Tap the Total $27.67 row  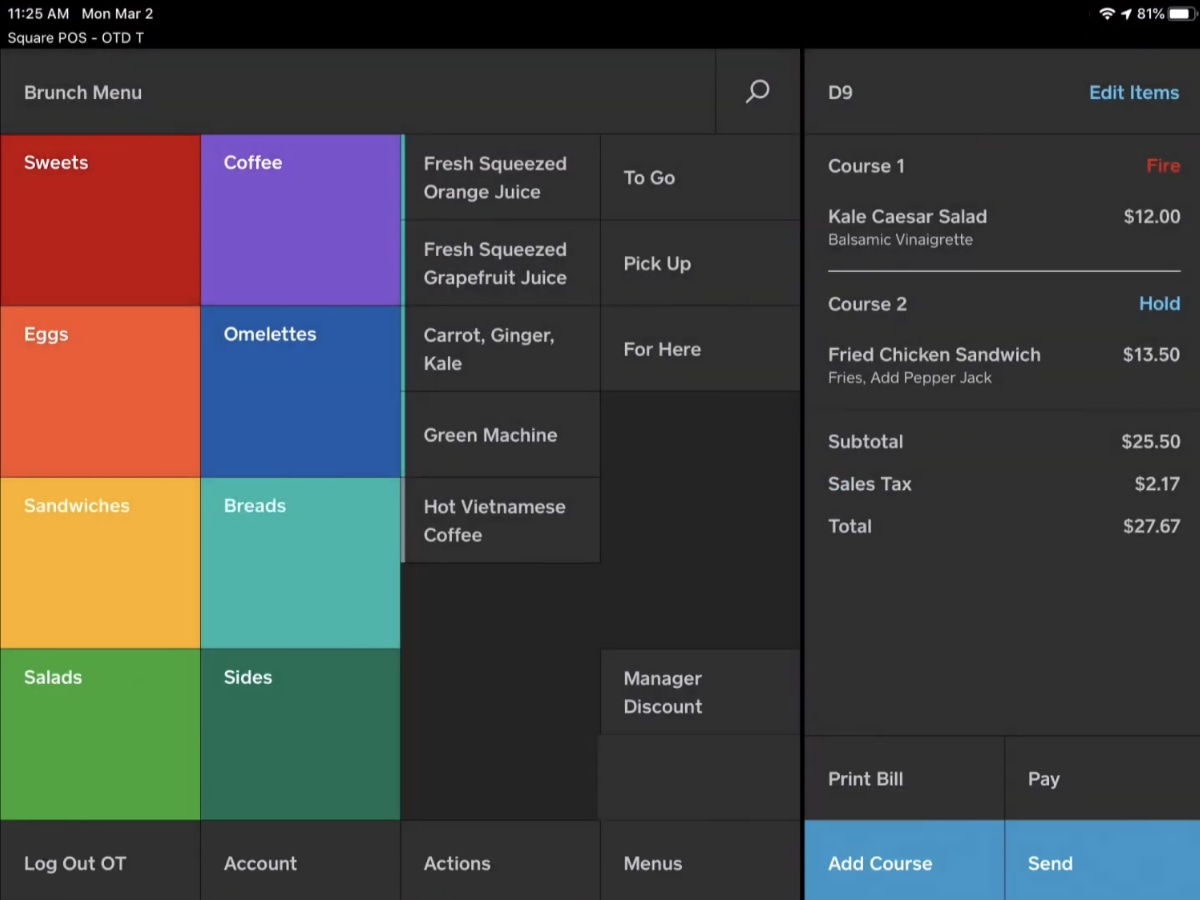(1004, 526)
